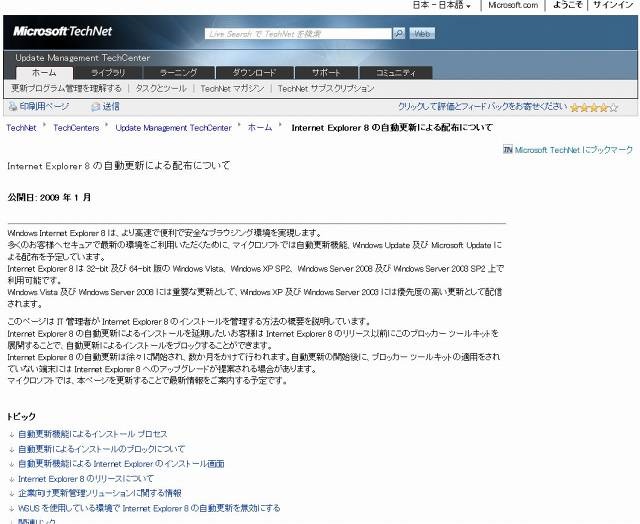Screen dimensions: 640x524
Task: Click the ようこそ text in the header
Action: tap(567, 5)
